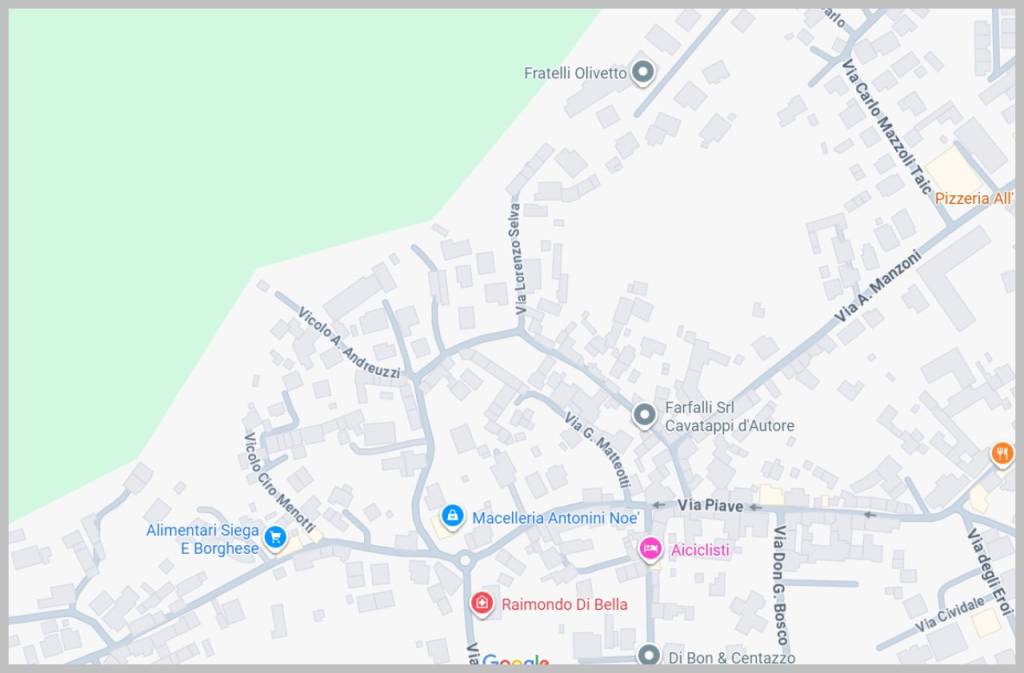The image size is (1024, 673).
Task: Click the Via A. Manzoni road label
Action: click(x=877, y=285)
